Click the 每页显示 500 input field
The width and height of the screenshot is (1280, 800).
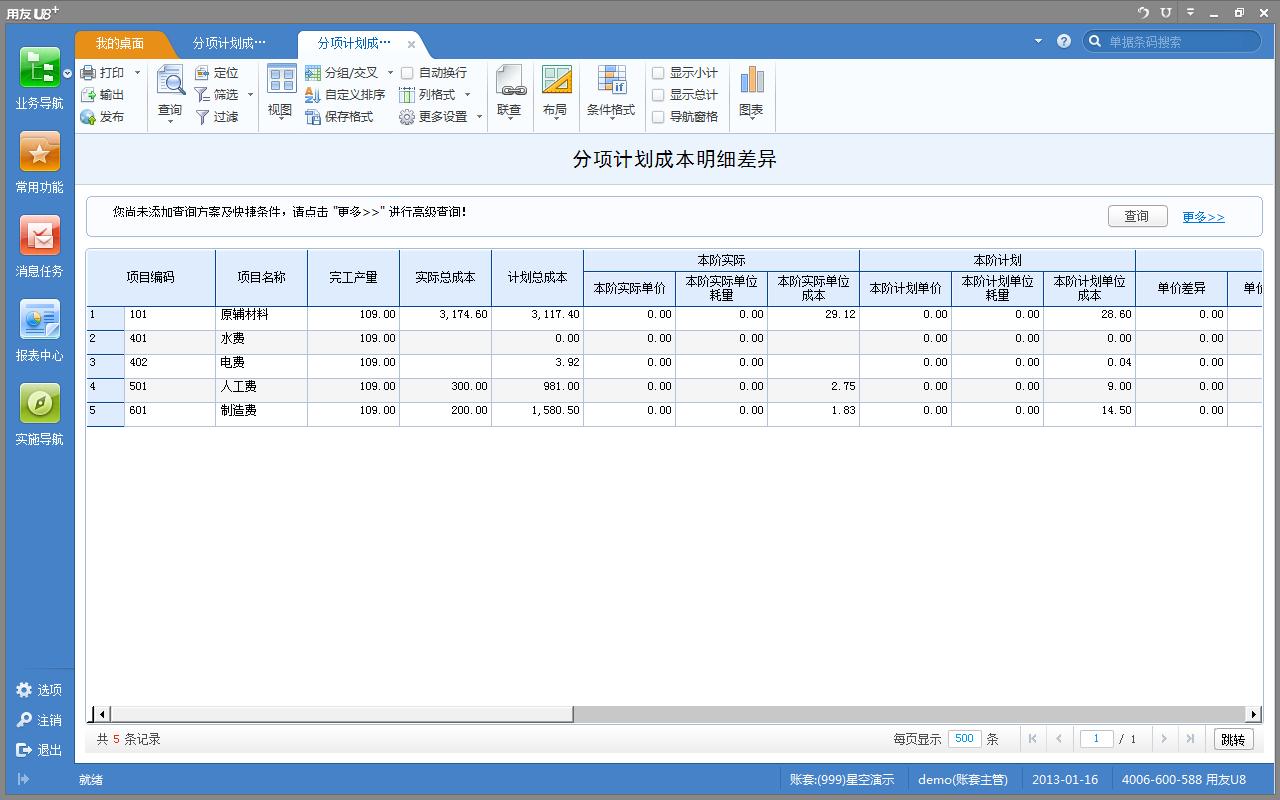click(x=964, y=739)
